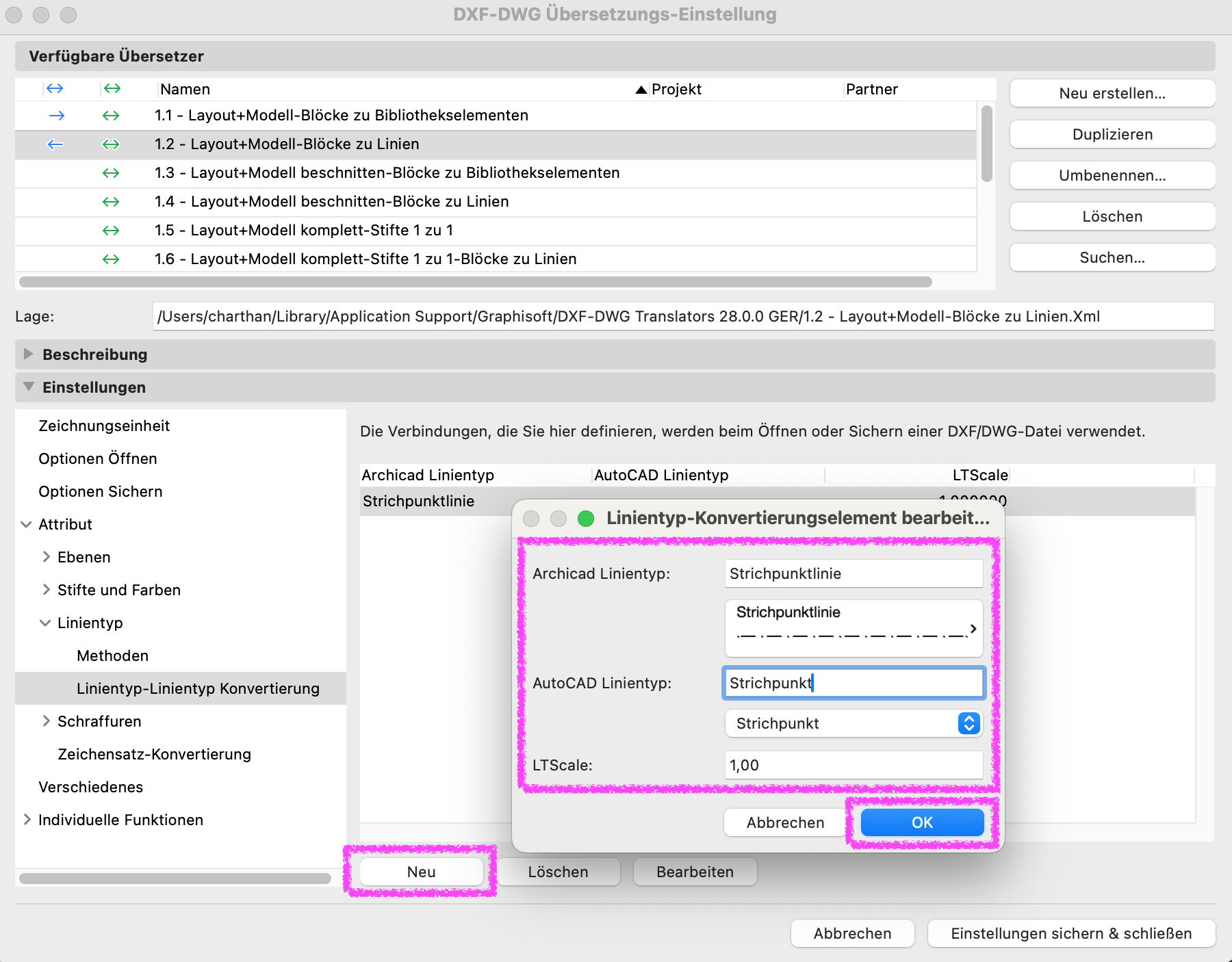Collapse the Einstellungen section
The height and width of the screenshot is (962, 1232).
[28, 387]
